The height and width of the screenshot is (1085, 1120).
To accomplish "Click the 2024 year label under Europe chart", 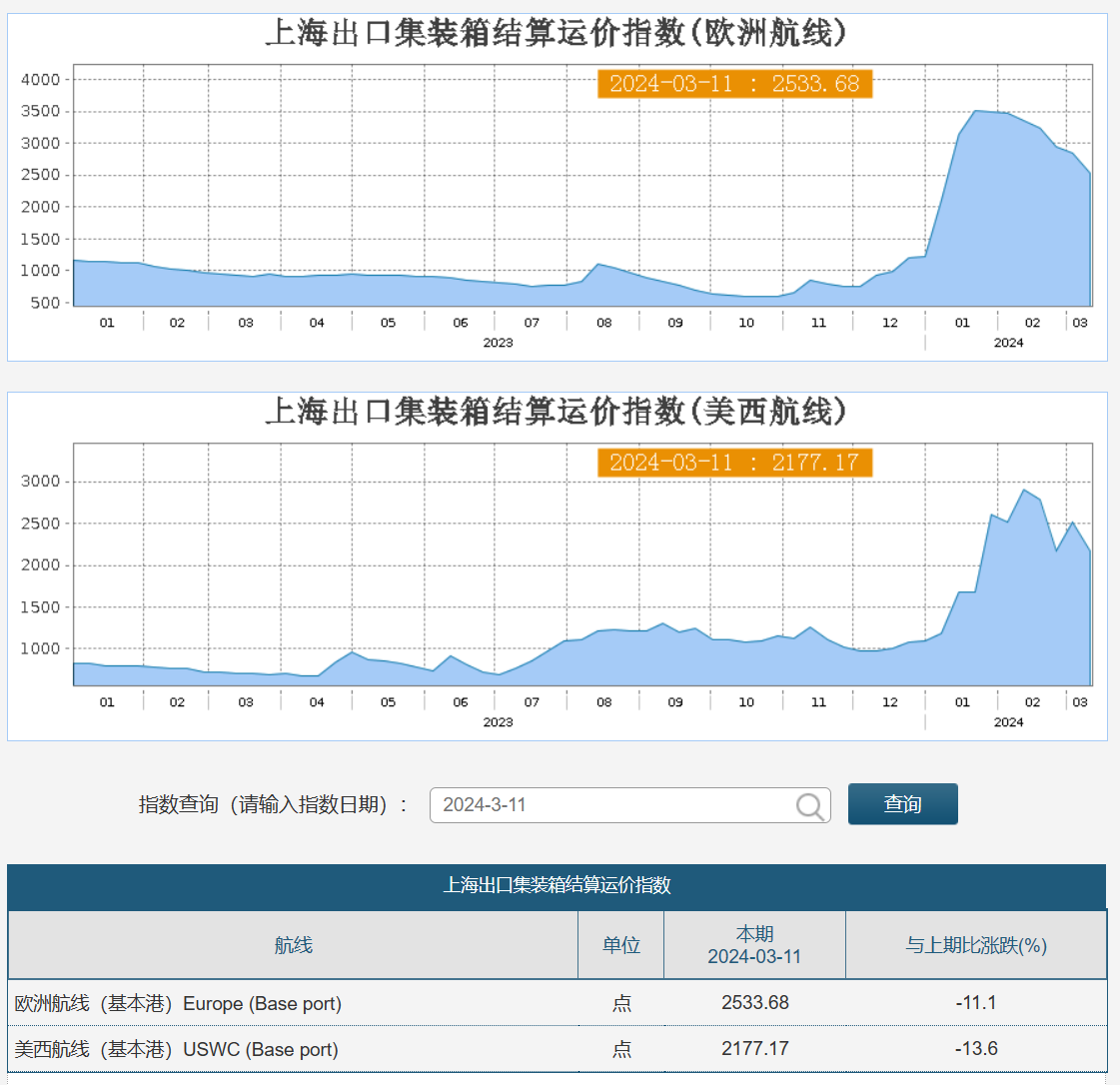I will [1008, 343].
